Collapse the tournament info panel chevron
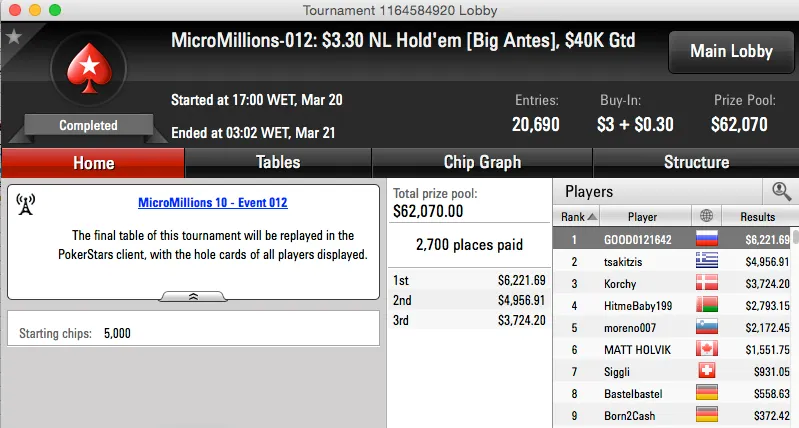This screenshot has width=799, height=428. coord(193,296)
